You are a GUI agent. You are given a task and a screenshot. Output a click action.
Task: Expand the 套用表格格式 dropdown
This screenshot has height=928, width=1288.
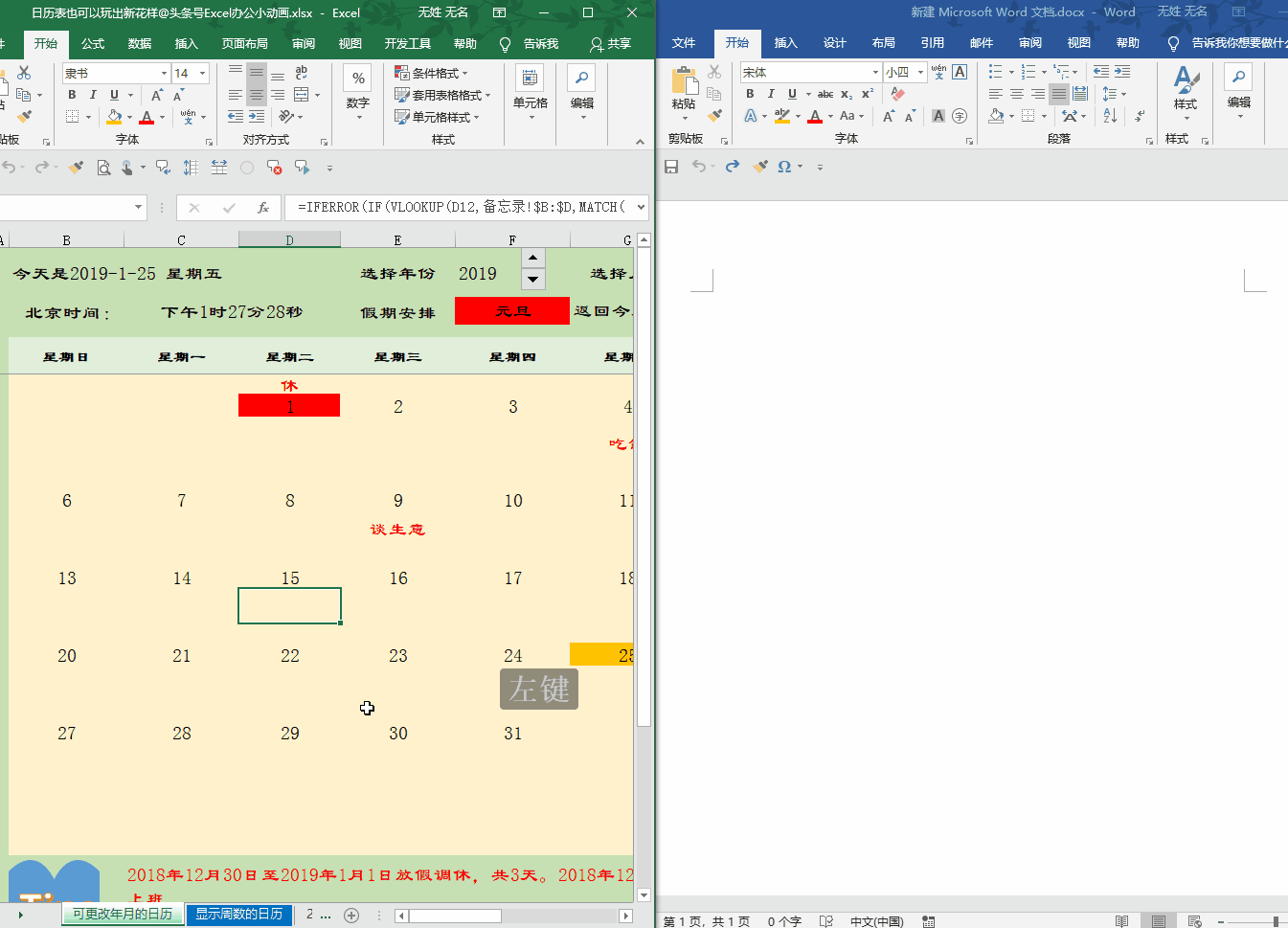click(x=442, y=95)
